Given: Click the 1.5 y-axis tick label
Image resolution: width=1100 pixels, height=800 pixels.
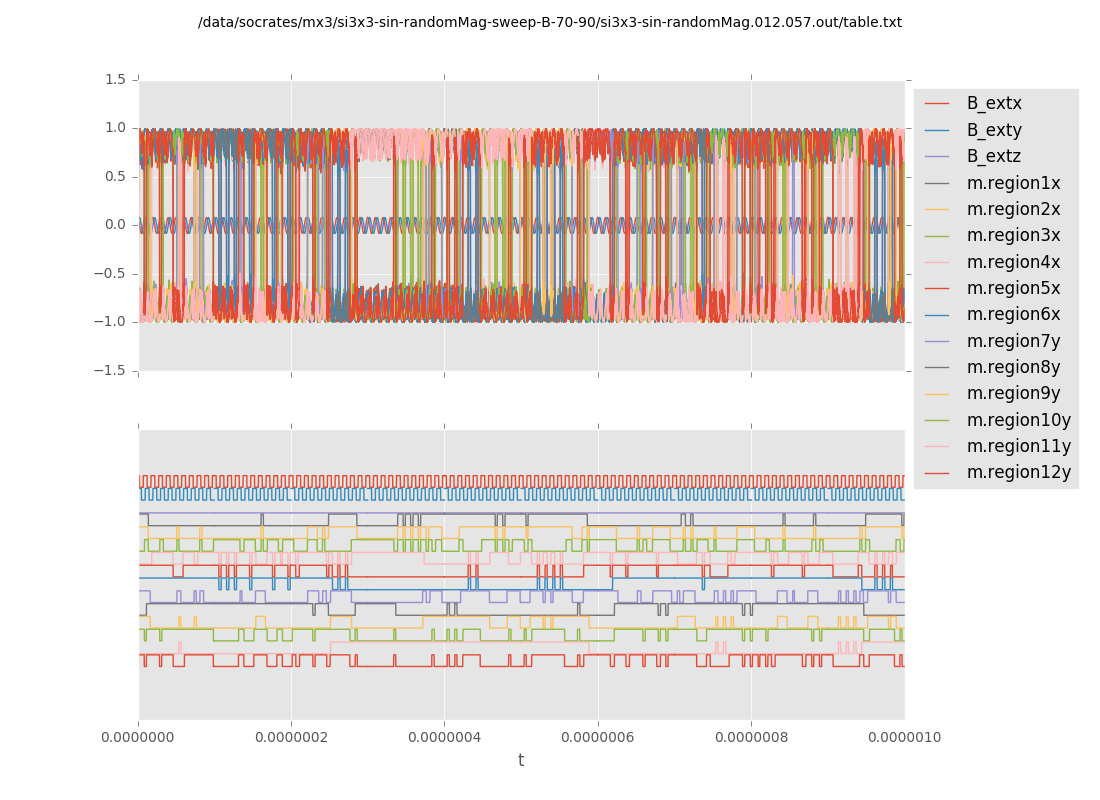Looking at the screenshot, I should (115, 79).
